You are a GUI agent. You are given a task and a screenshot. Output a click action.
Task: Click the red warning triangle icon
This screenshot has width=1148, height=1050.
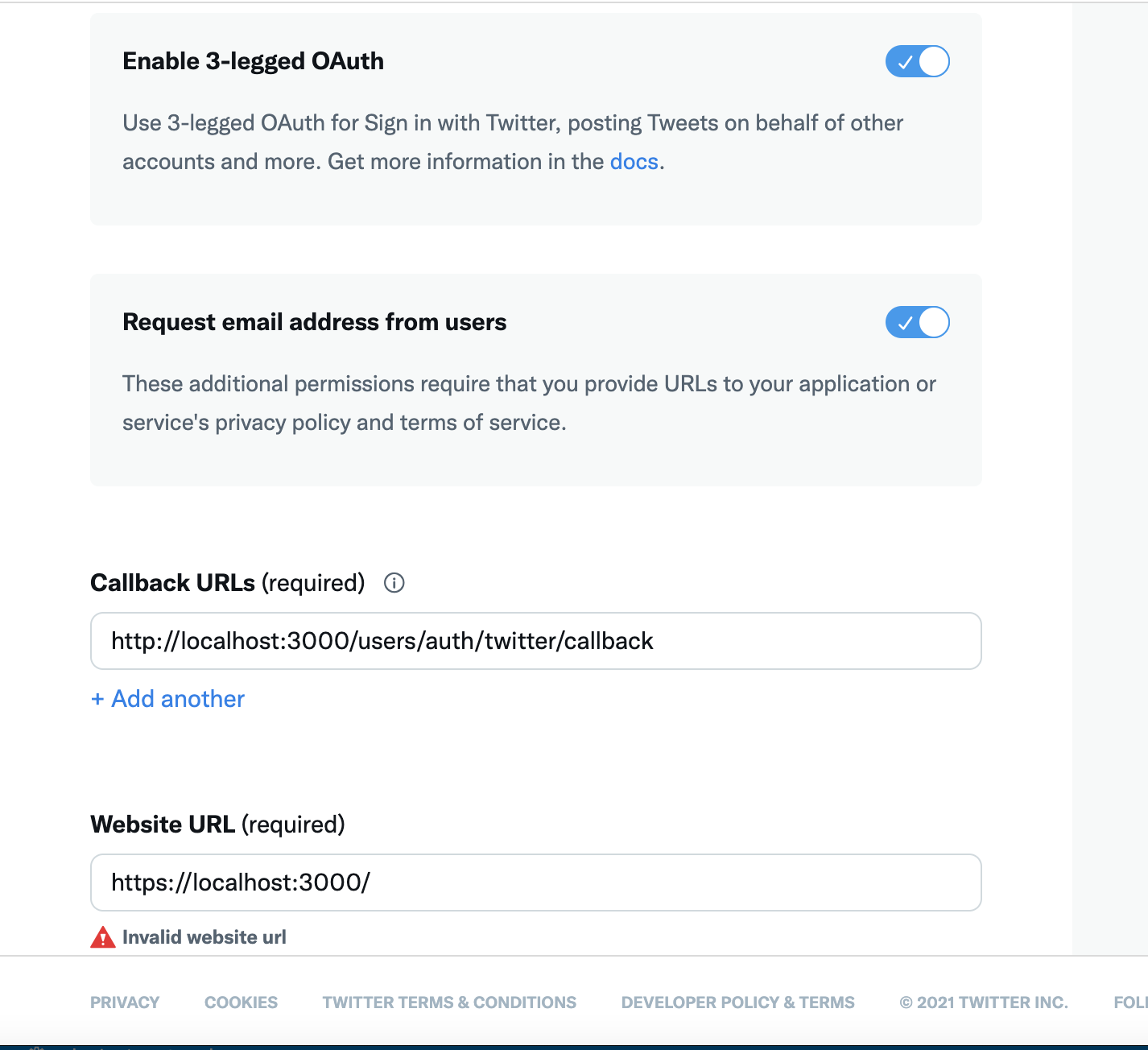point(103,936)
